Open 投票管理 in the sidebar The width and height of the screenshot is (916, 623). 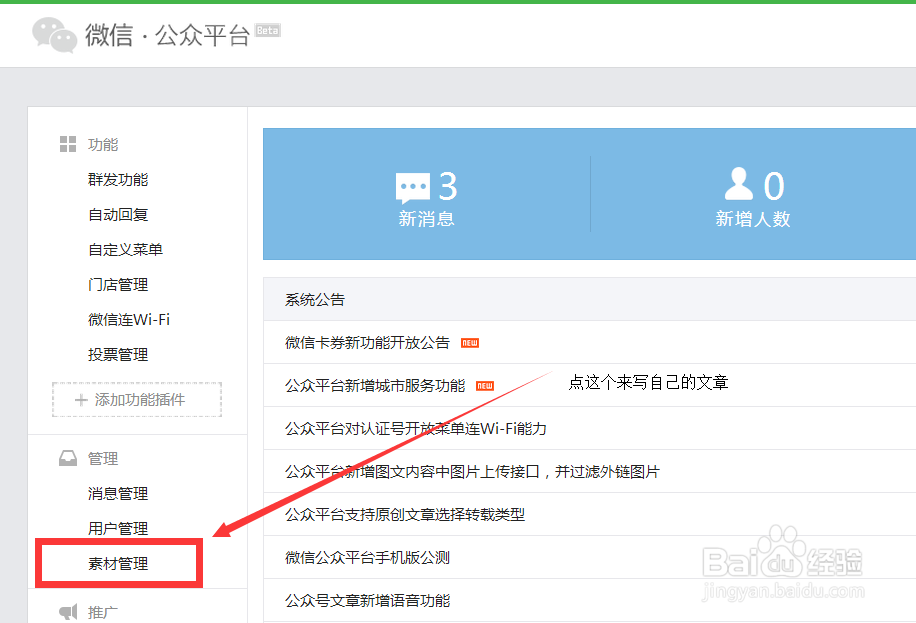click(x=118, y=355)
